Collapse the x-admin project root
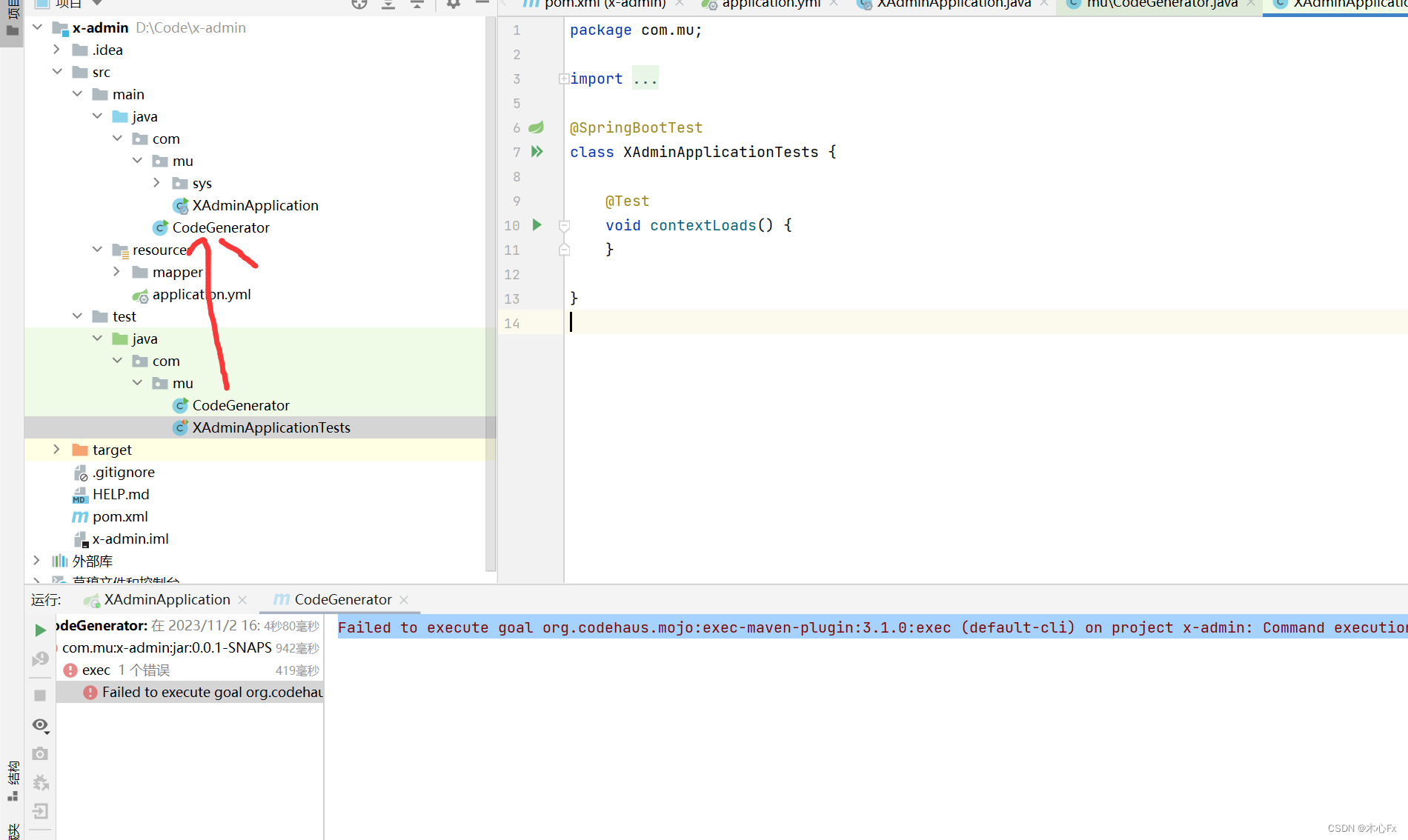Screen dimensions: 1408x840 (37, 27)
